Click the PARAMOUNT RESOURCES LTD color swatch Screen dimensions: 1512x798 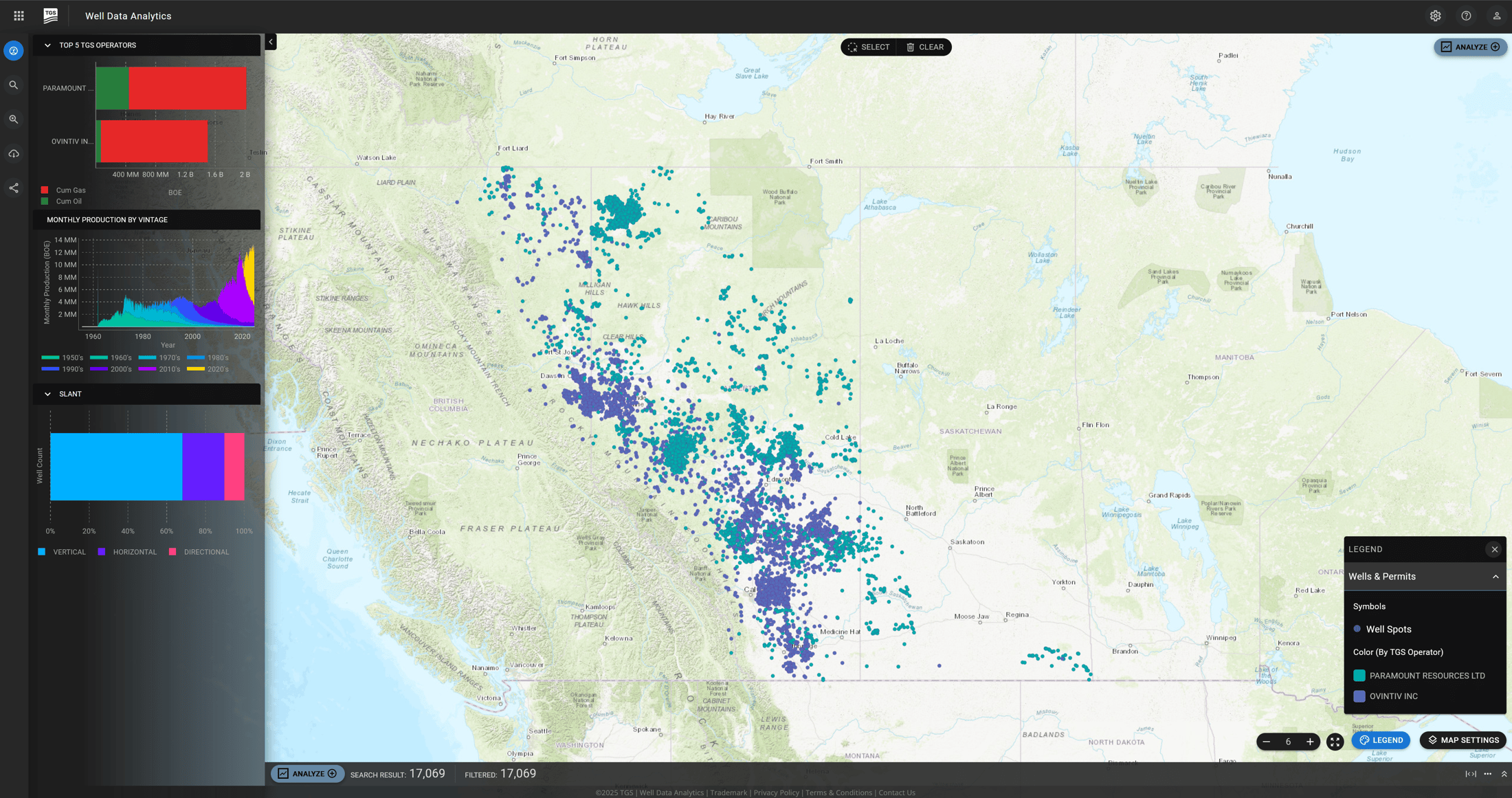point(1359,675)
